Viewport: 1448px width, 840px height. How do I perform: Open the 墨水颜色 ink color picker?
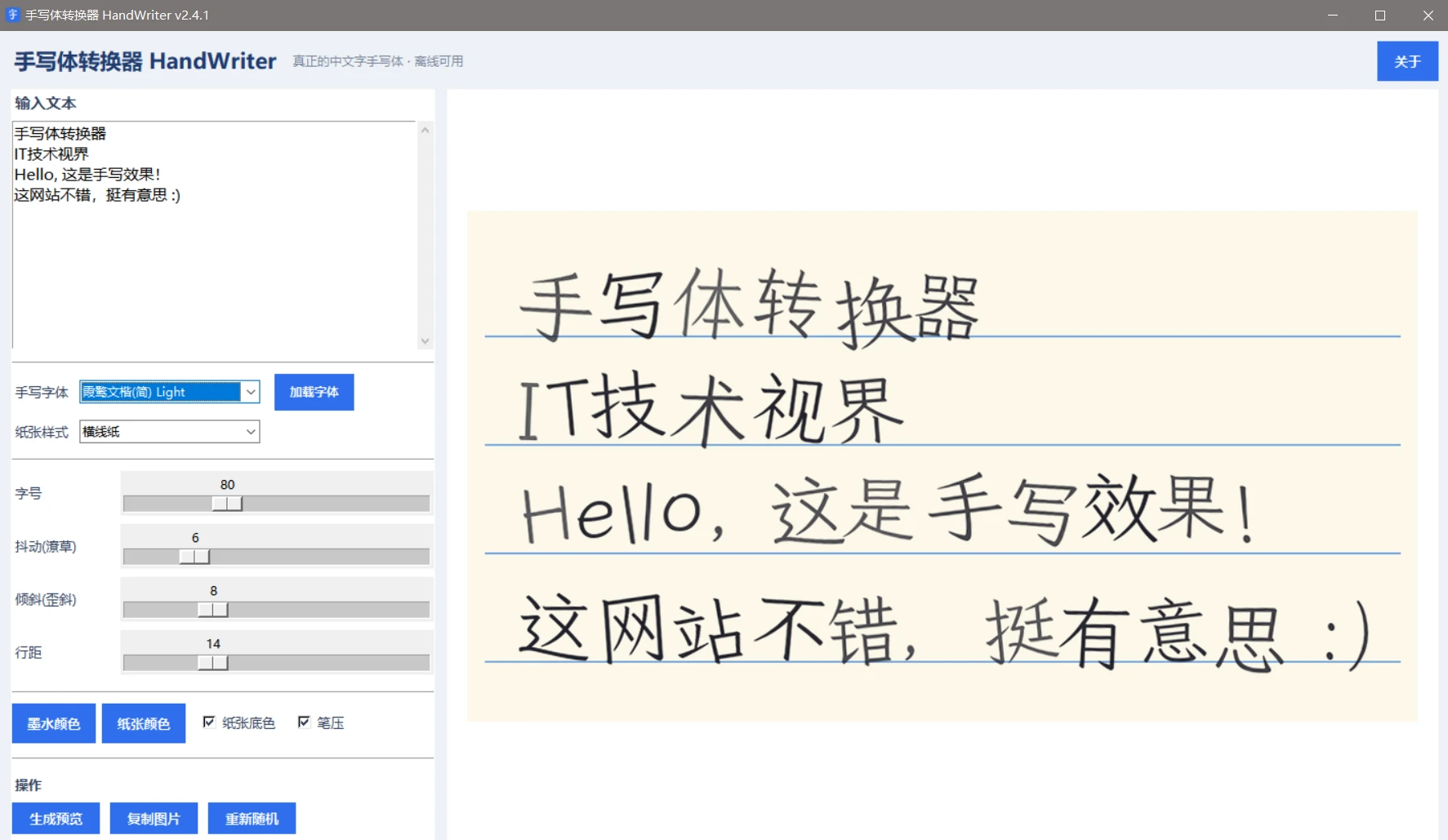pyautogui.click(x=54, y=723)
